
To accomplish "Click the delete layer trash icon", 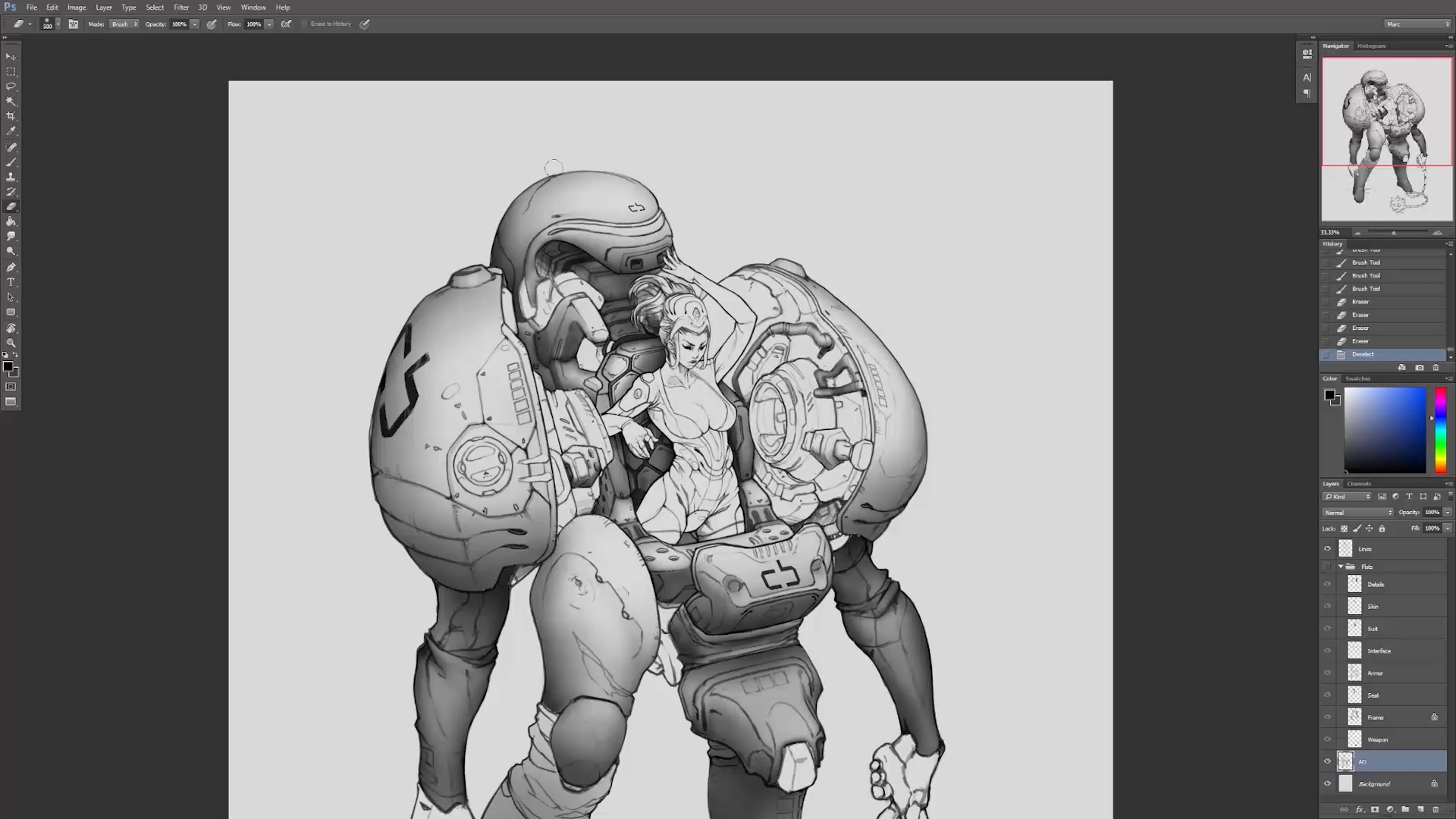I will (x=1436, y=809).
